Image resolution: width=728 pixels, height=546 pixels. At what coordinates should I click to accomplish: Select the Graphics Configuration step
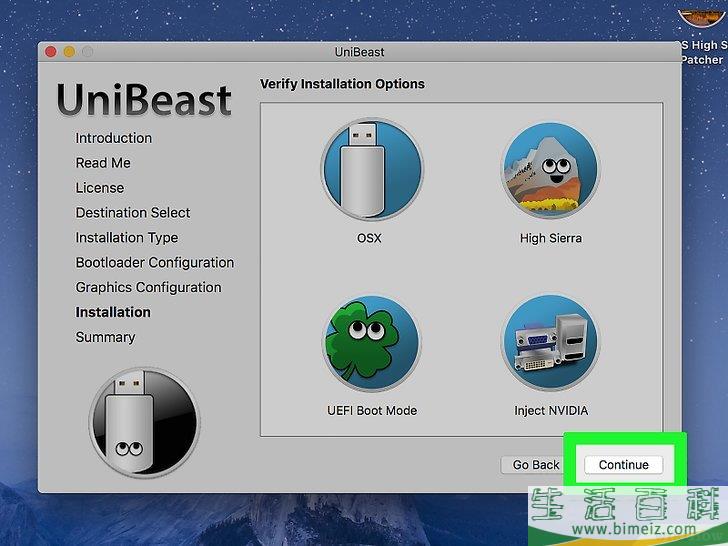click(x=148, y=287)
